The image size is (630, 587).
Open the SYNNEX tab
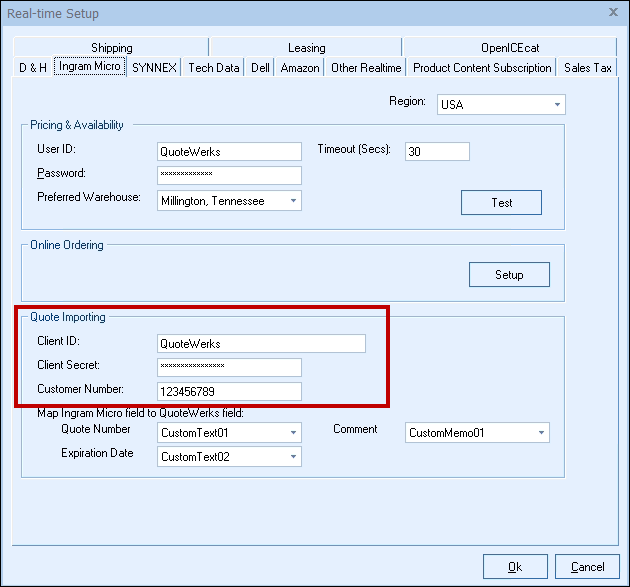(x=154, y=67)
